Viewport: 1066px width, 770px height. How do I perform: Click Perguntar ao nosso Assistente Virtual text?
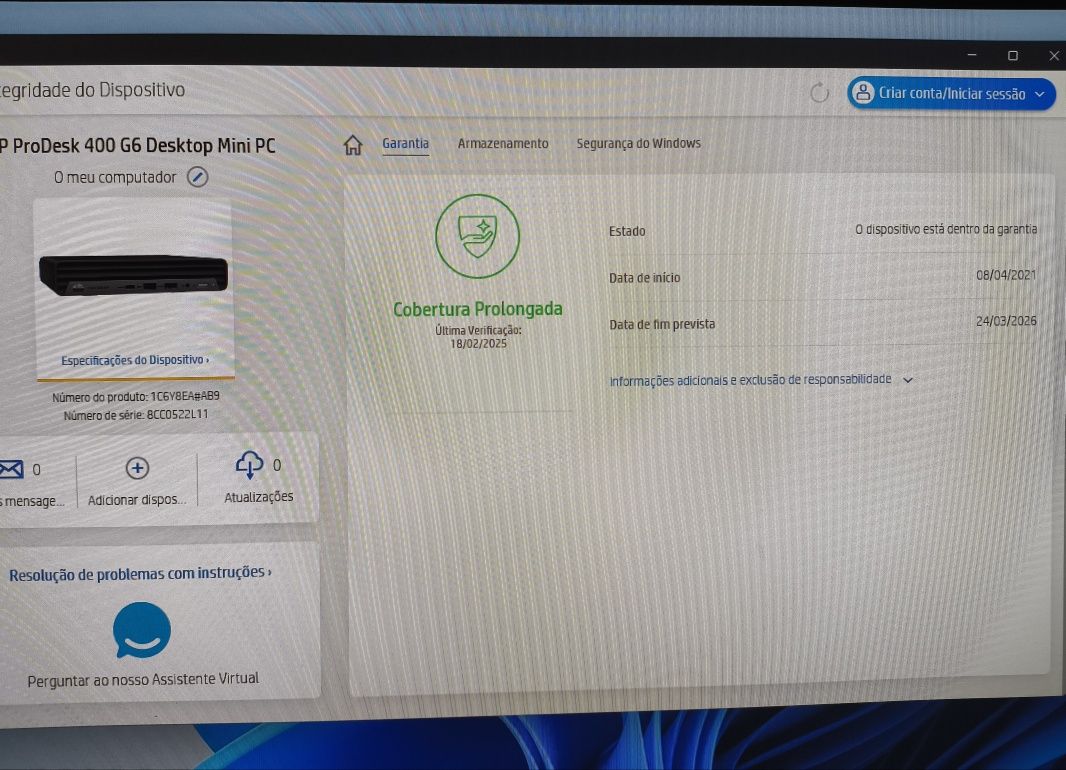click(x=143, y=679)
